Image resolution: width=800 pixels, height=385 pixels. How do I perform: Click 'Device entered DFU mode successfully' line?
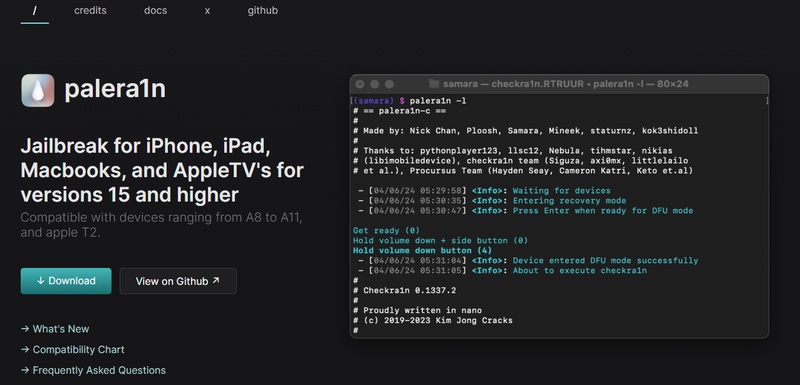click(528, 261)
